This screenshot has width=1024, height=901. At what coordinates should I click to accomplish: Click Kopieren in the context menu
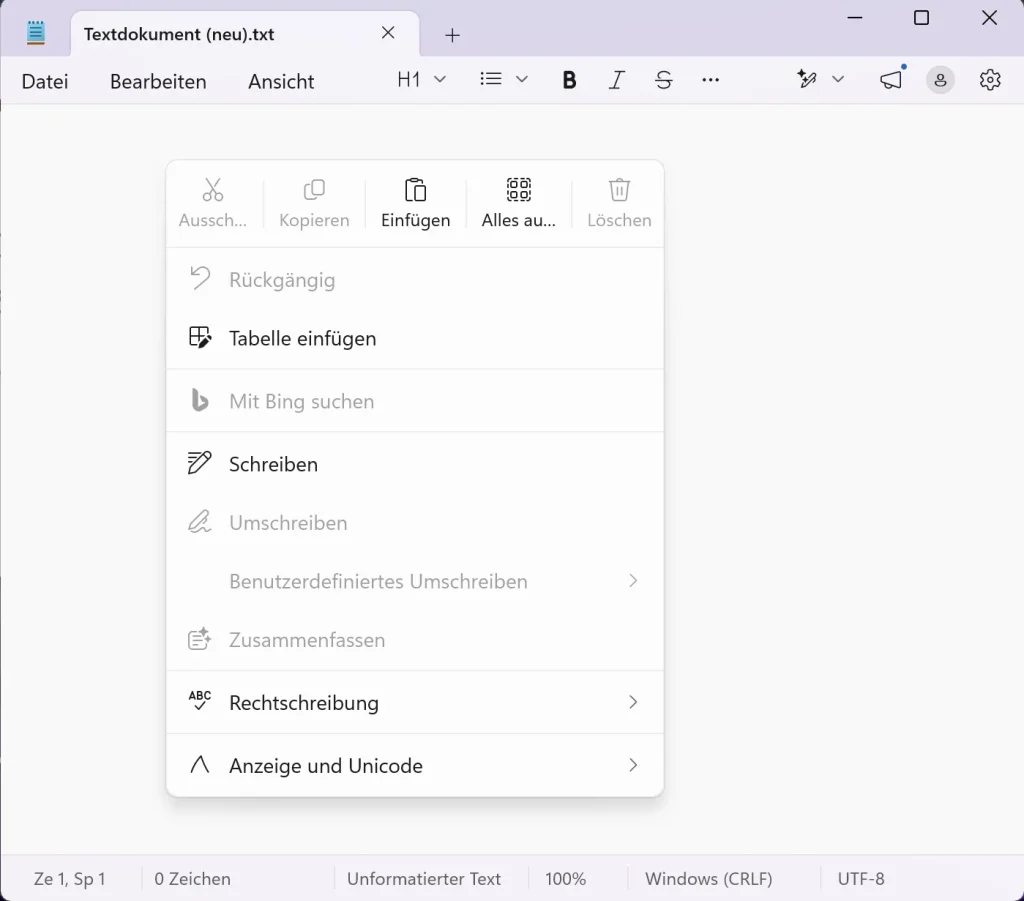click(x=314, y=203)
